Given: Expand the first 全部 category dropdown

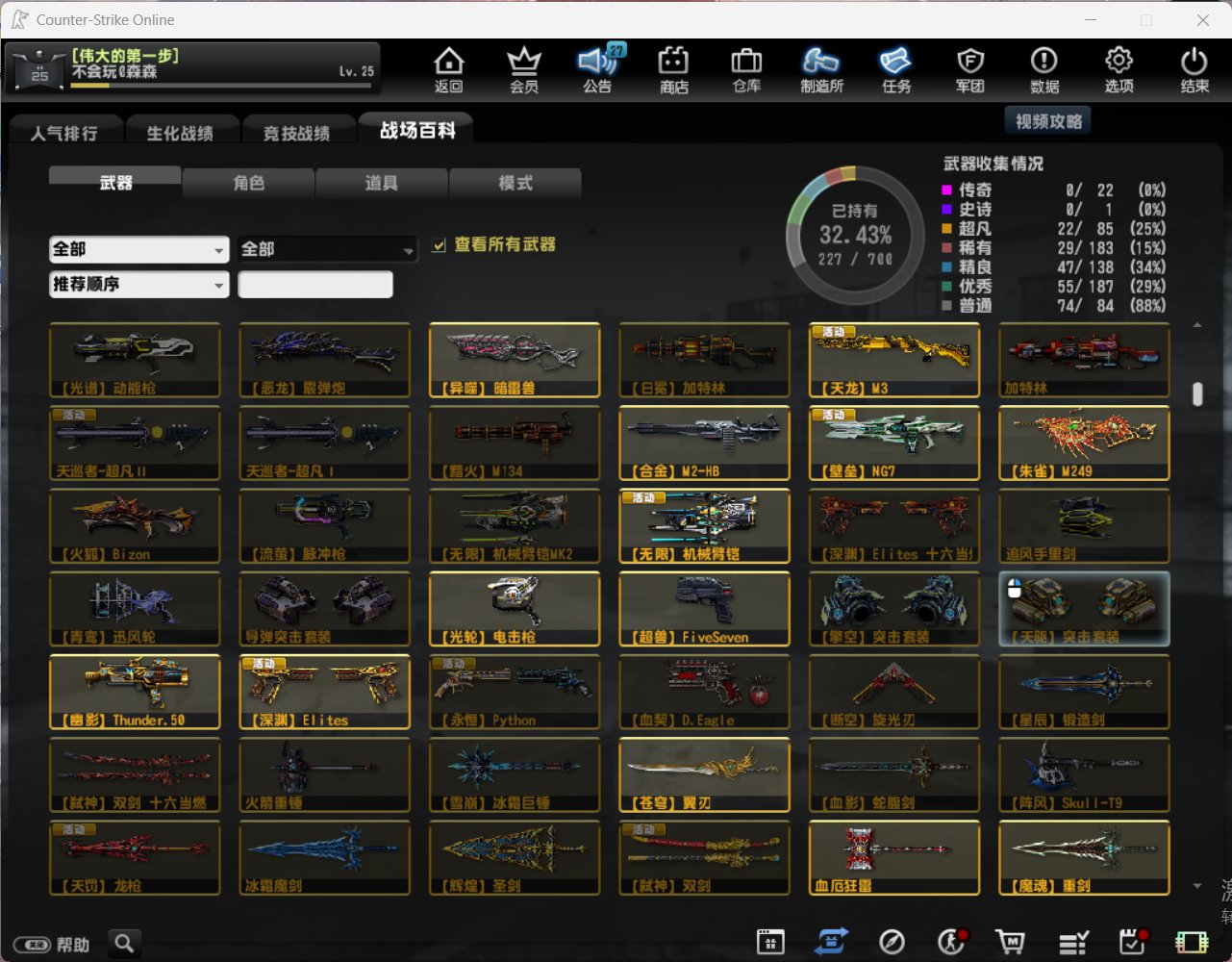Looking at the screenshot, I should click(138, 249).
